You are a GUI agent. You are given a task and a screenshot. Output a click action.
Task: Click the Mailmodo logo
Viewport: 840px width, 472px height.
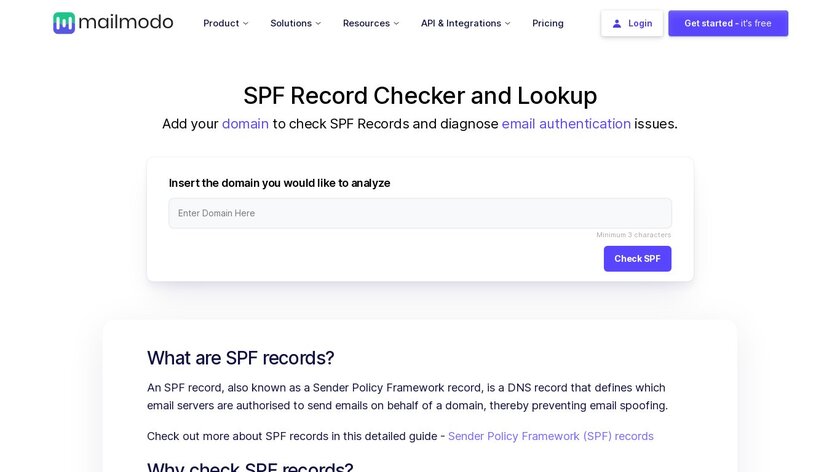[x=113, y=23]
